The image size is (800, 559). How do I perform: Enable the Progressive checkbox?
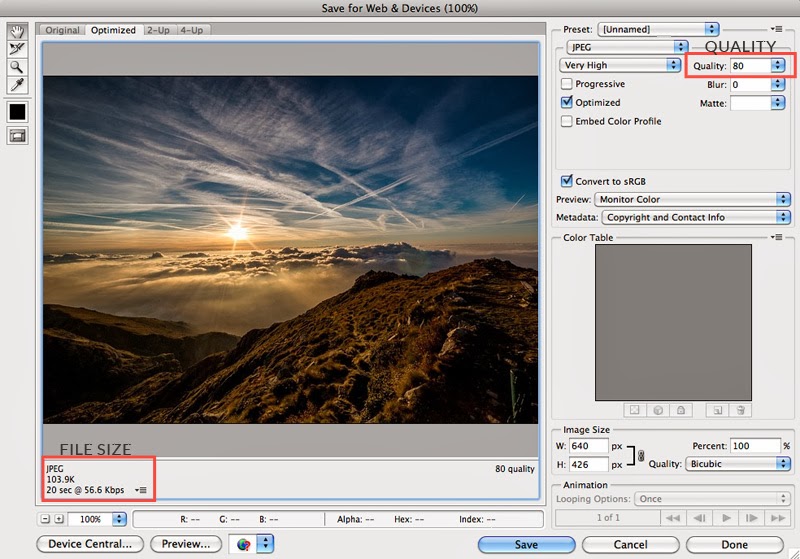567,84
